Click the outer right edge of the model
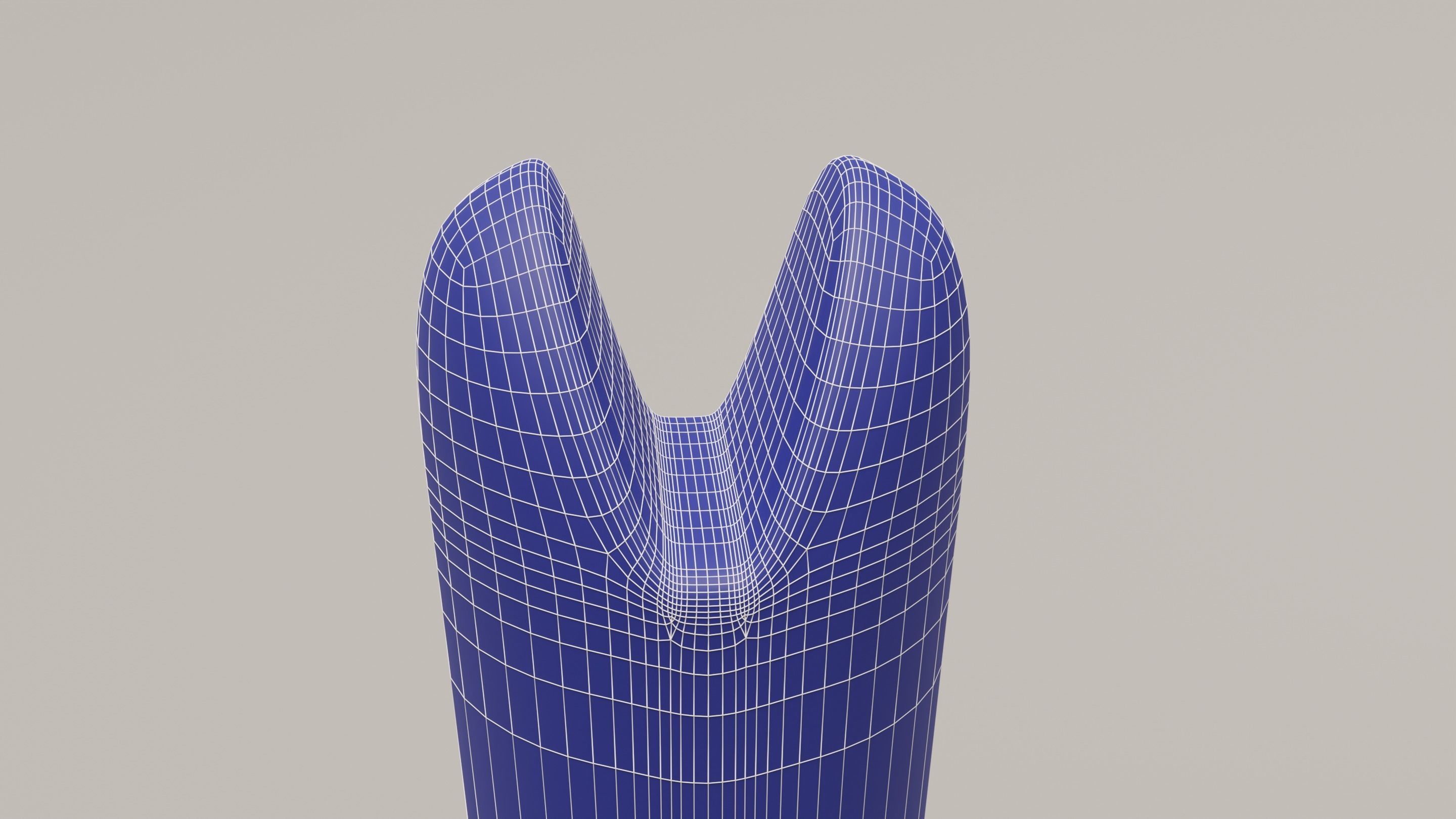This screenshot has height=819, width=1456. click(x=968, y=396)
